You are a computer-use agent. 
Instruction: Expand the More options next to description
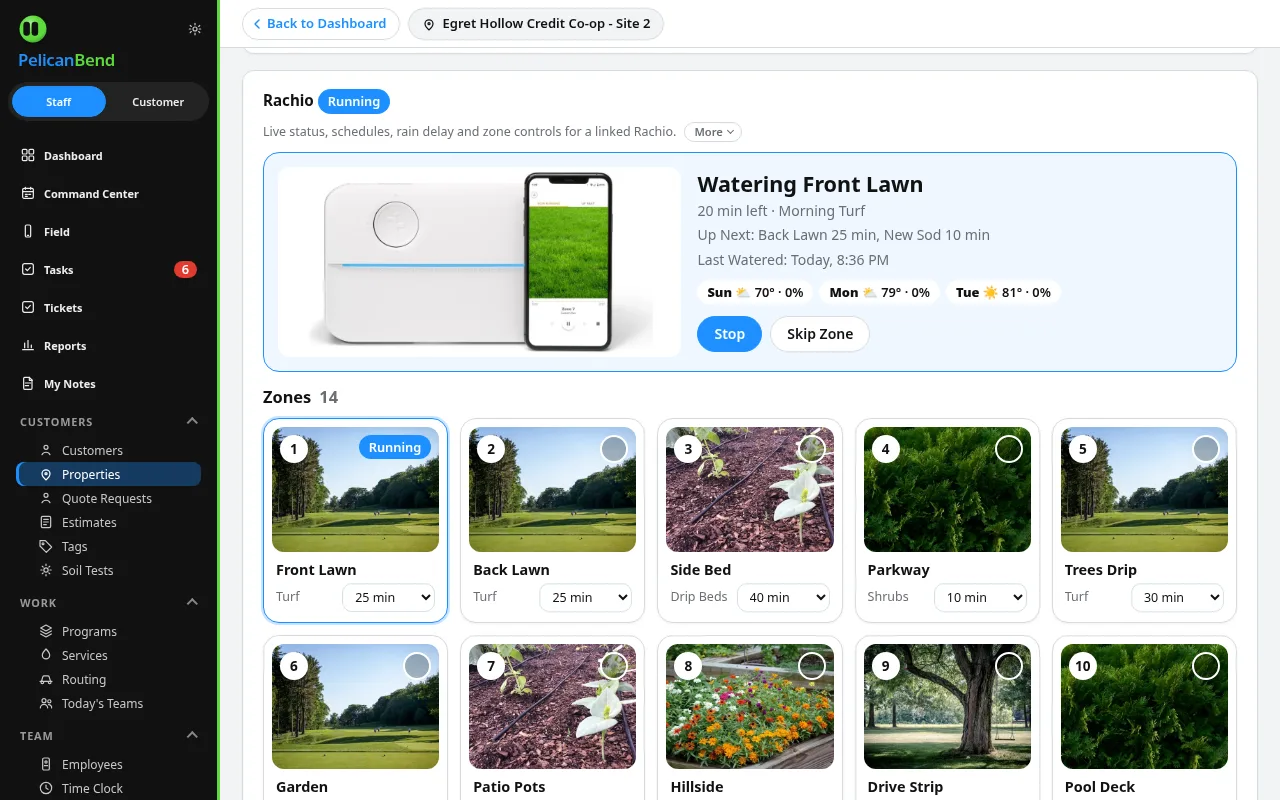pyautogui.click(x=713, y=132)
